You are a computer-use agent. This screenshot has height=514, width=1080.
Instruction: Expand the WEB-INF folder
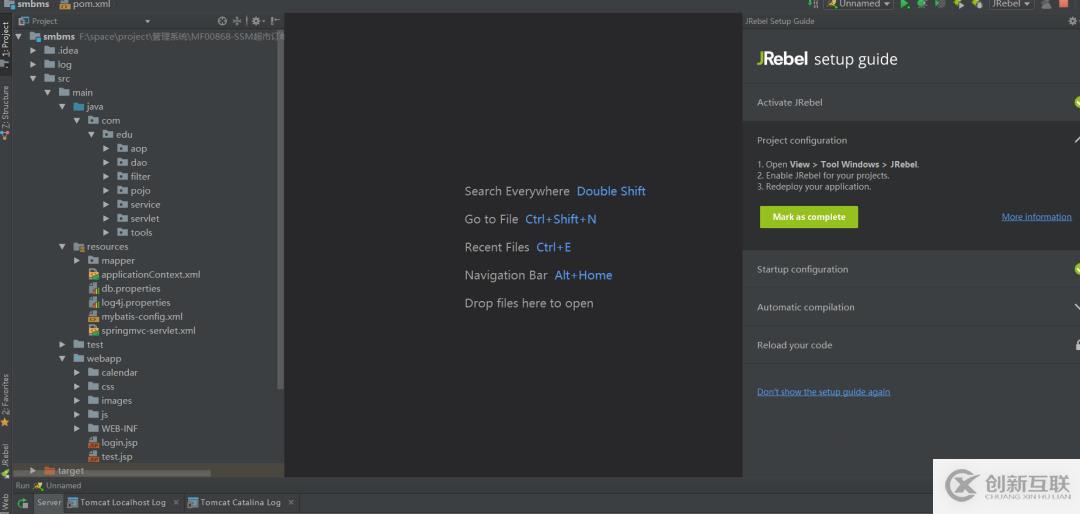click(77, 429)
